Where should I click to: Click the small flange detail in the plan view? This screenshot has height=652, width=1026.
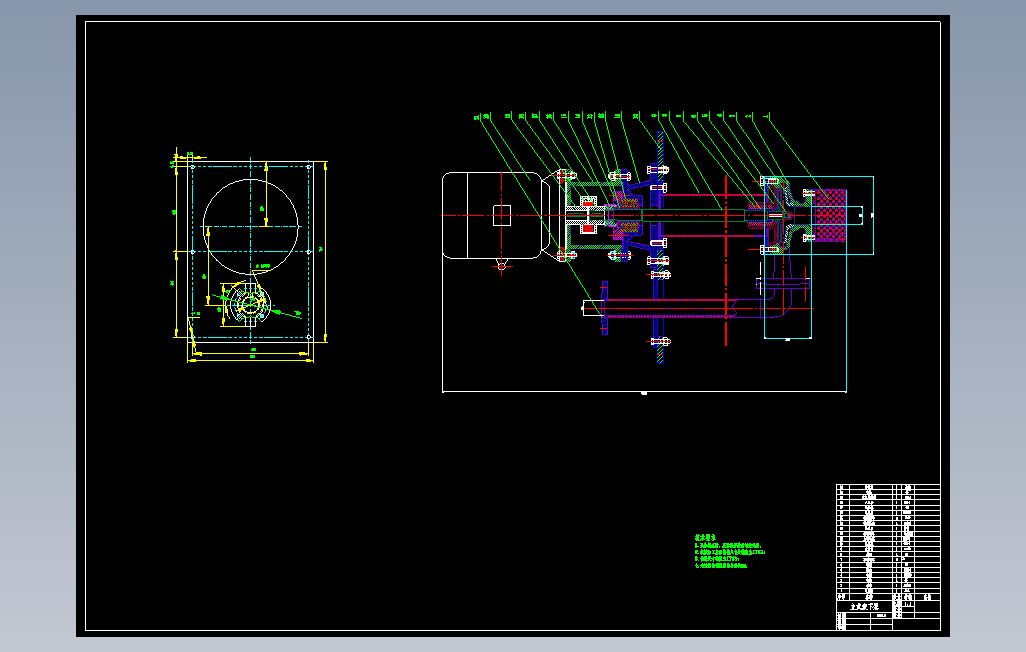coord(249,303)
